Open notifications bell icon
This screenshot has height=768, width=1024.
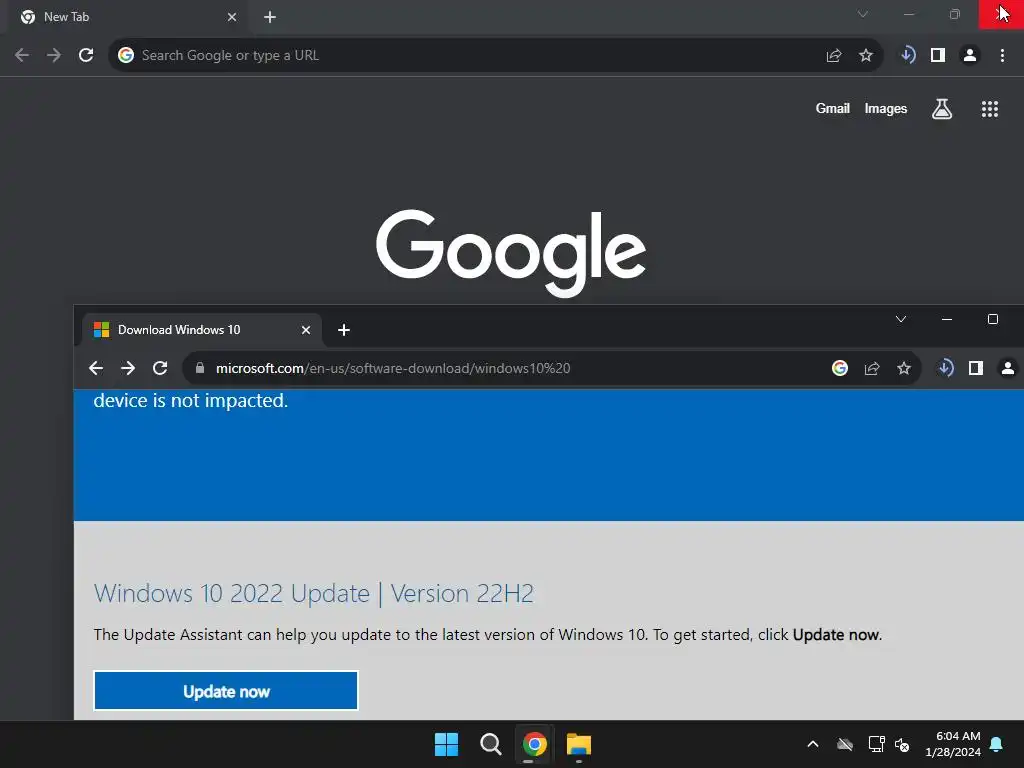[x=997, y=744]
